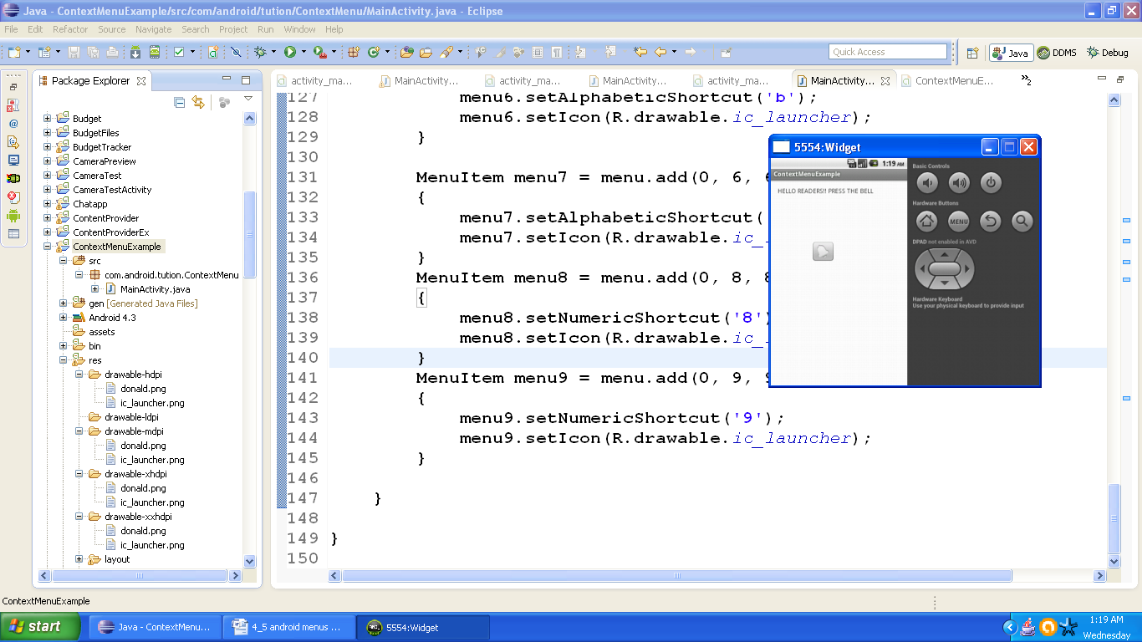Image resolution: width=1142 pixels, height=642 pixels.
Task: Click the Home hardware button in emulator
Action: pos(927,221)
